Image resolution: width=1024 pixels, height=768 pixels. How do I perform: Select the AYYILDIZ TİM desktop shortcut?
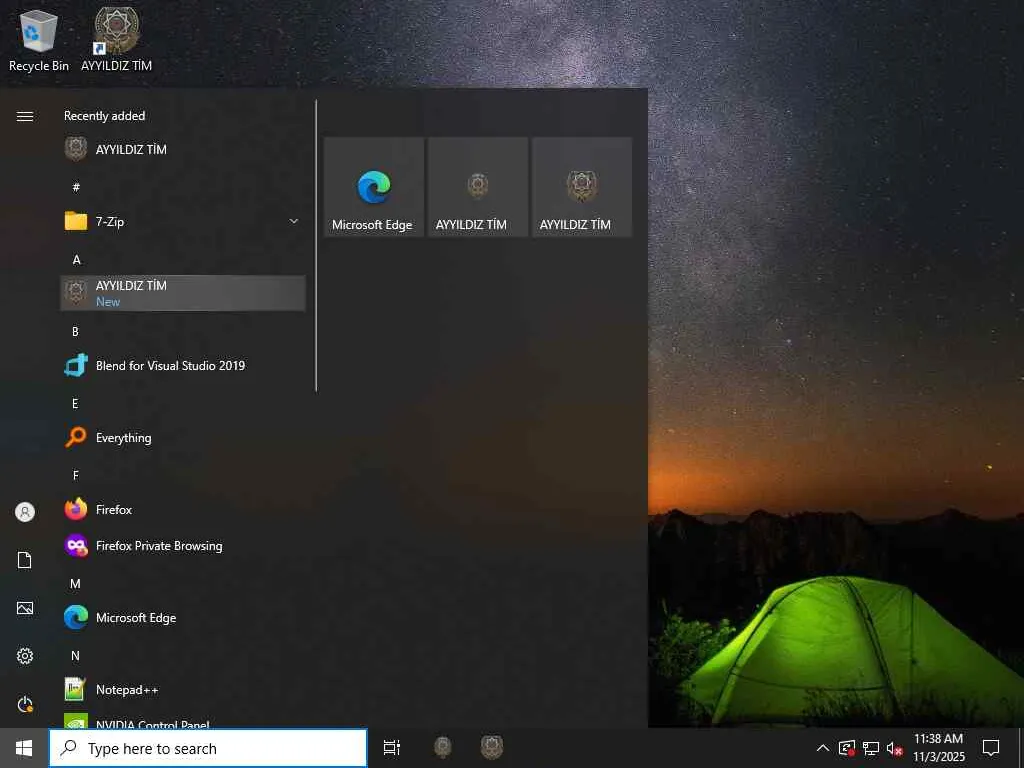(116, 40)
